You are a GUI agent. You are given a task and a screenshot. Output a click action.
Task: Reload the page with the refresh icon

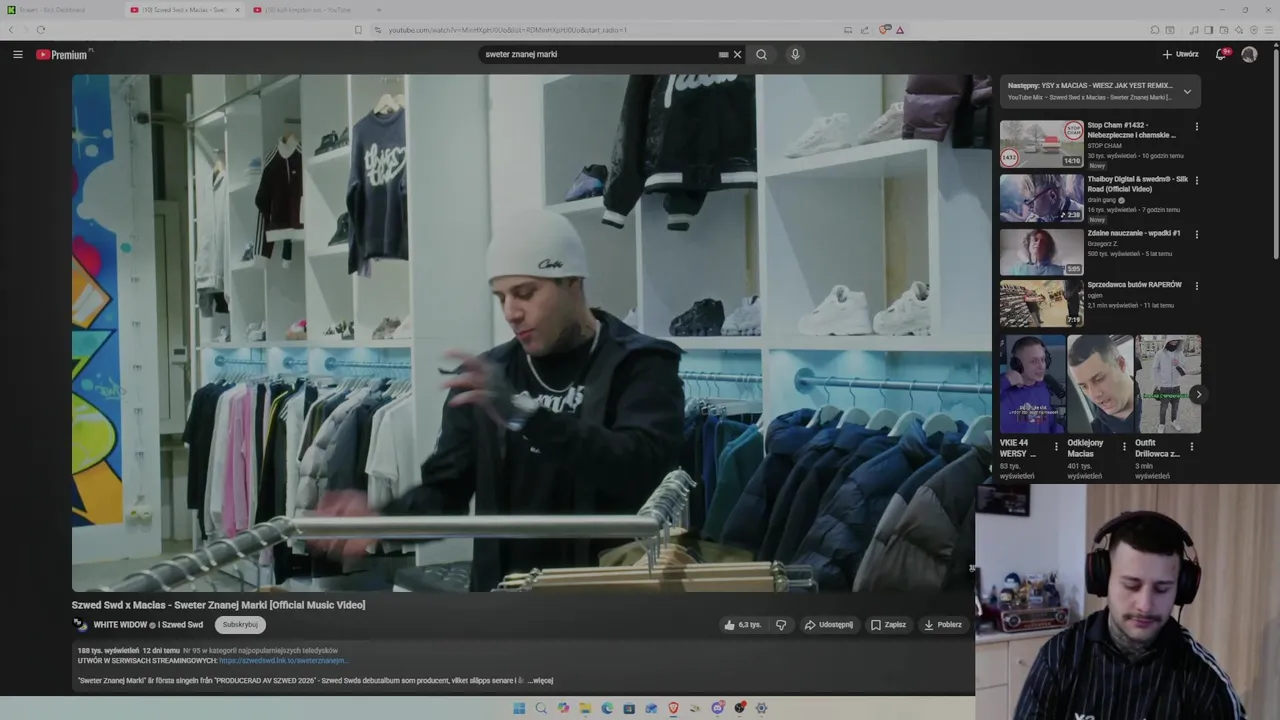click(40, 30)
